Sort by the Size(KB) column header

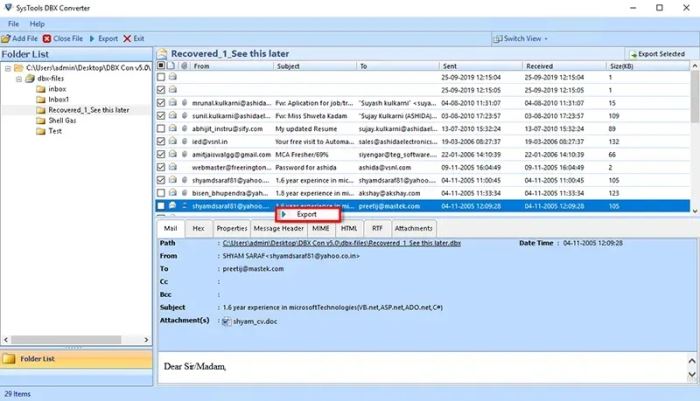click(x=648, y=66)
